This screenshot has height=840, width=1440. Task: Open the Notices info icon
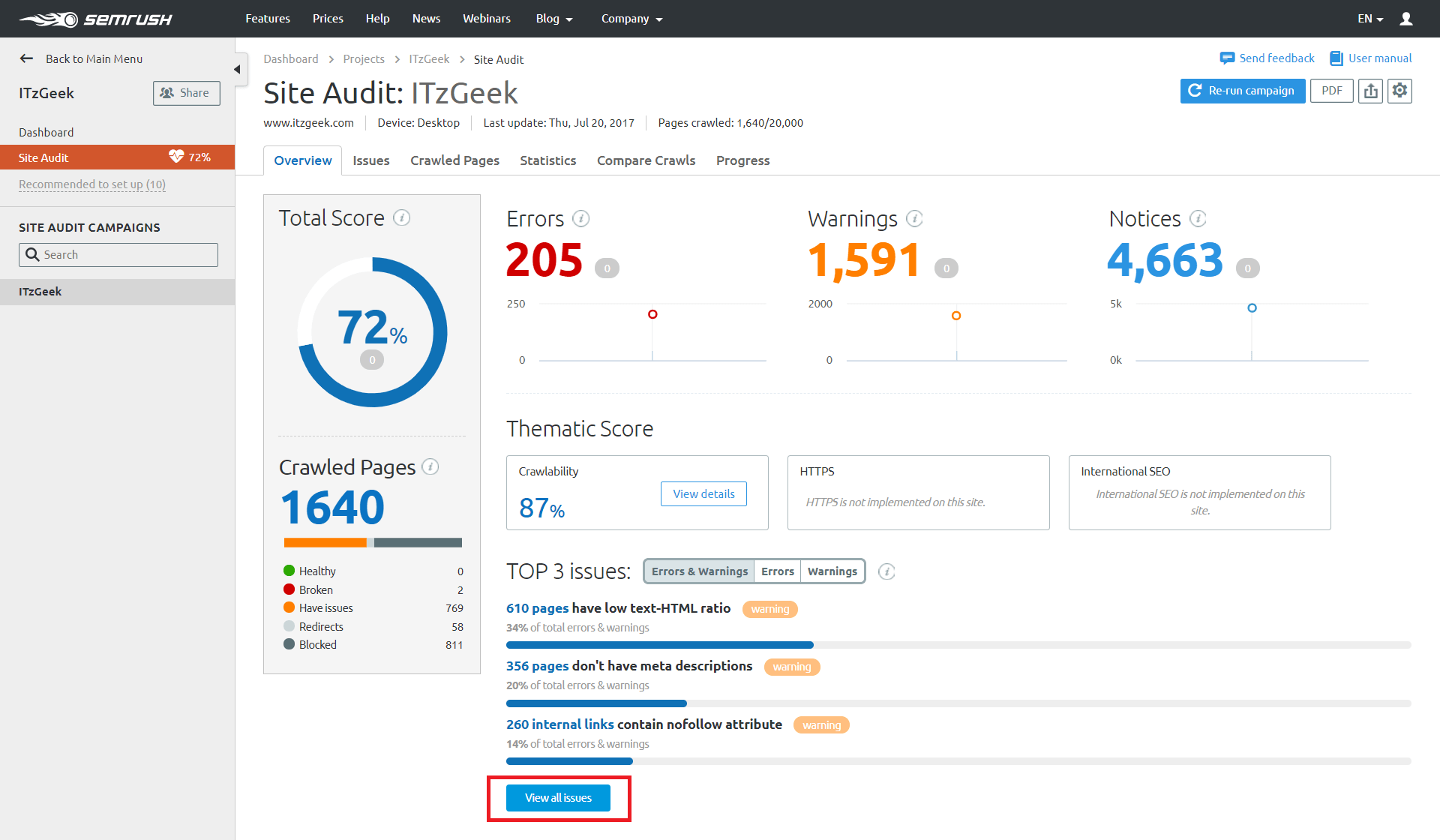tap(1198, 218)
